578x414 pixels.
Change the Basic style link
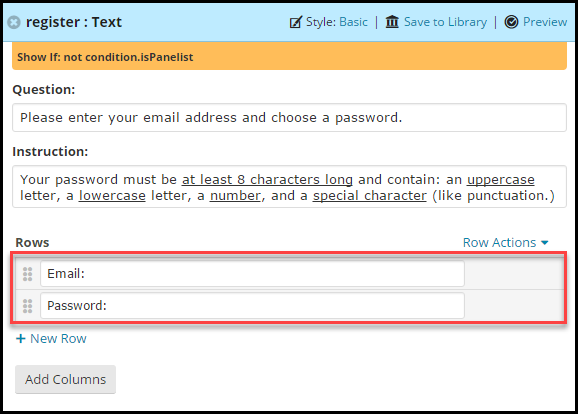pos(353,22)
